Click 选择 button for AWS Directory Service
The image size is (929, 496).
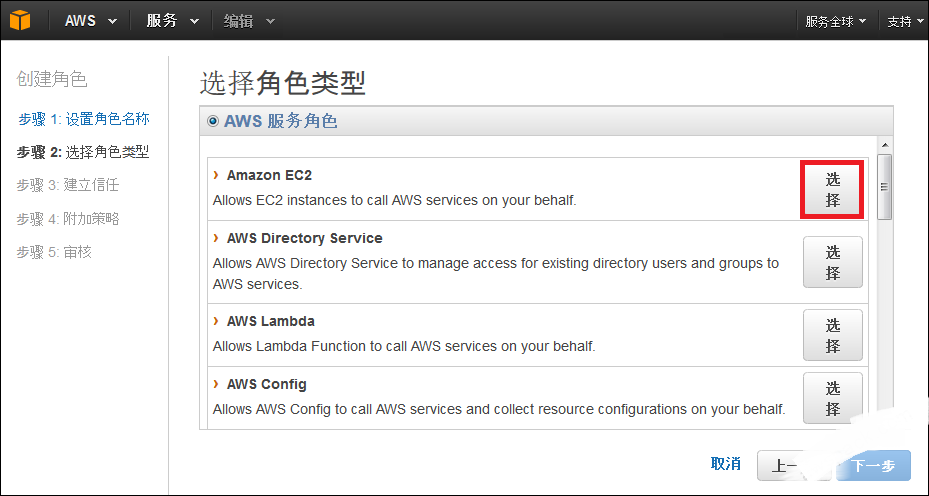[832, 262]
